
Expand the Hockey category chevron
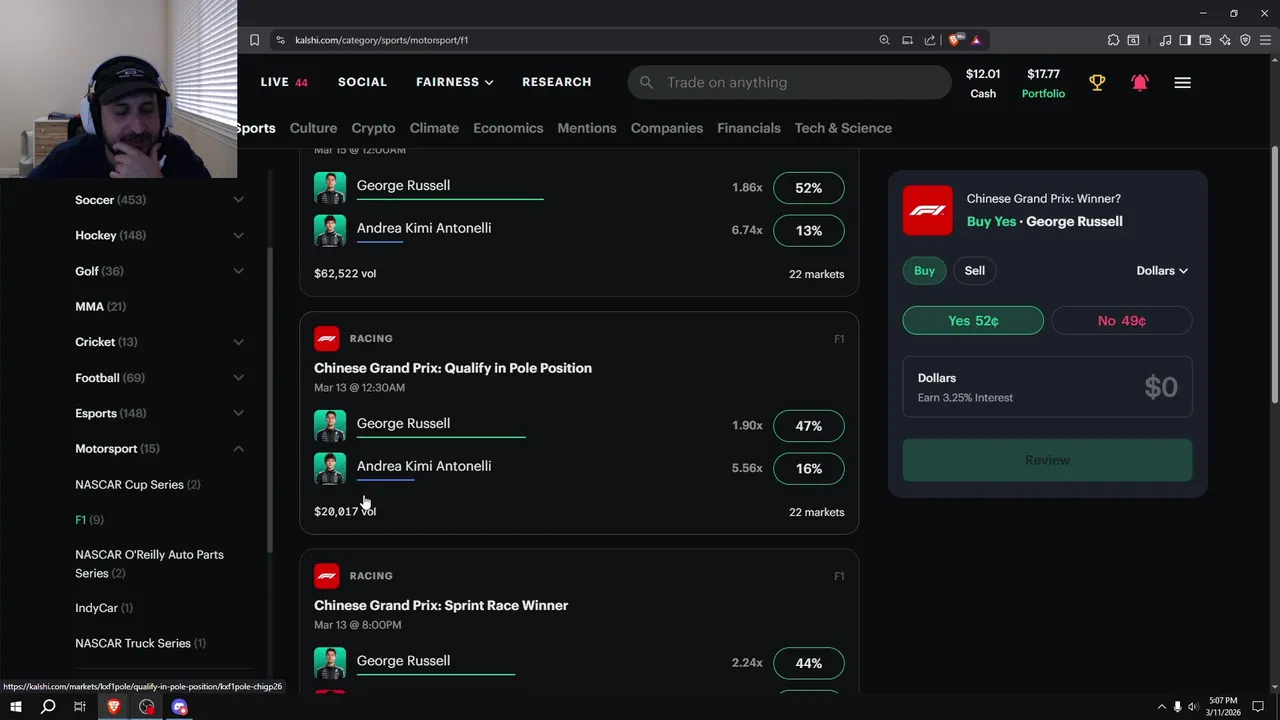pos(238,235)
